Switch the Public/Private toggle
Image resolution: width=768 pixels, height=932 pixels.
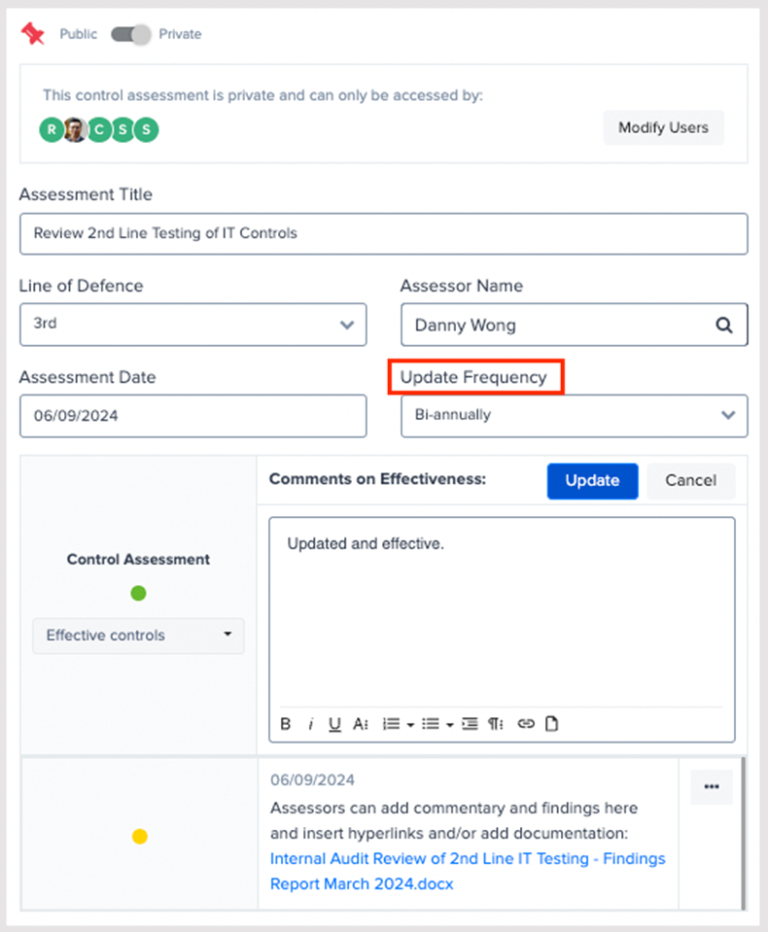click(x=130, y=35)
